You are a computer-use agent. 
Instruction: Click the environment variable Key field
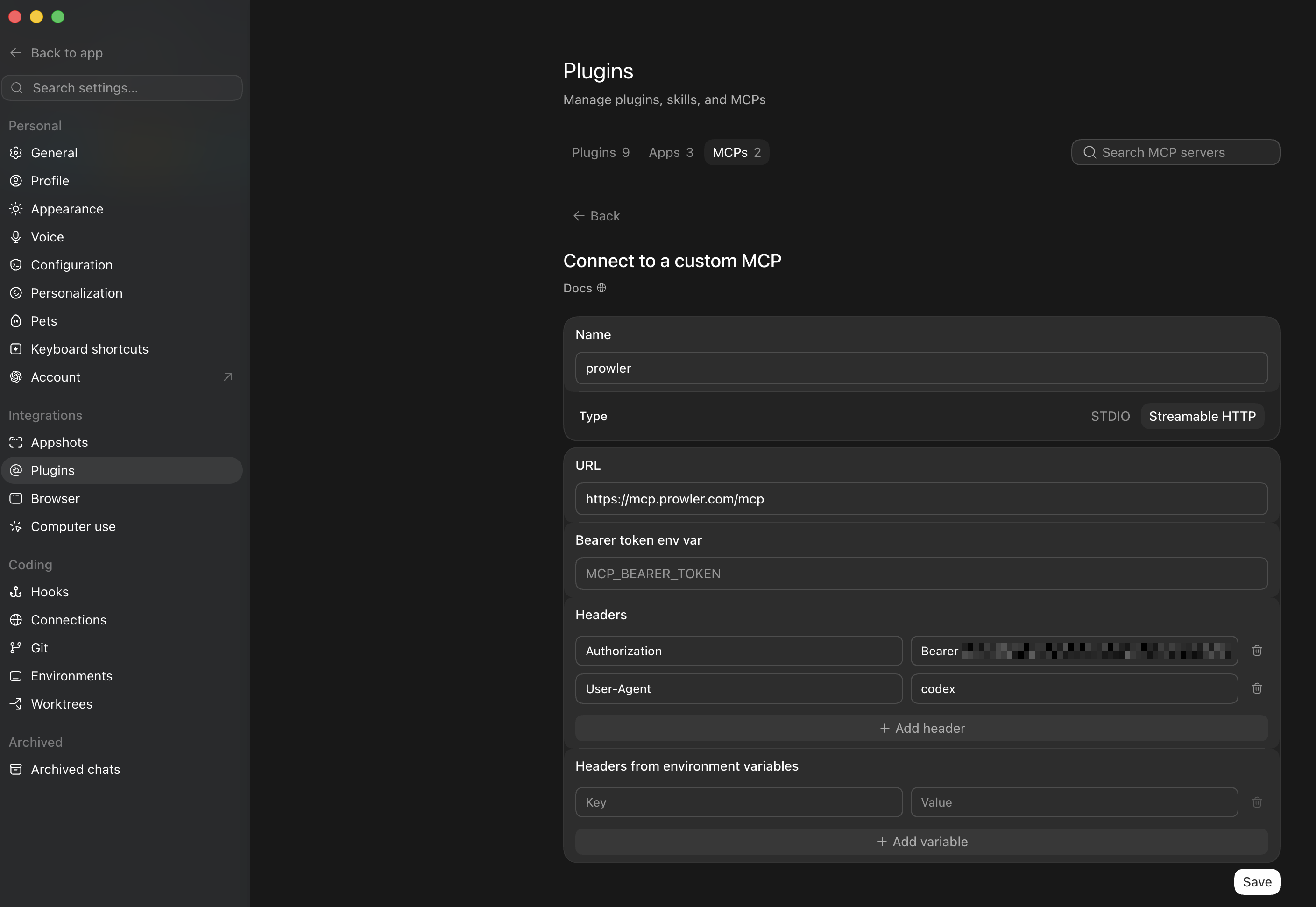tap(739, 802)
